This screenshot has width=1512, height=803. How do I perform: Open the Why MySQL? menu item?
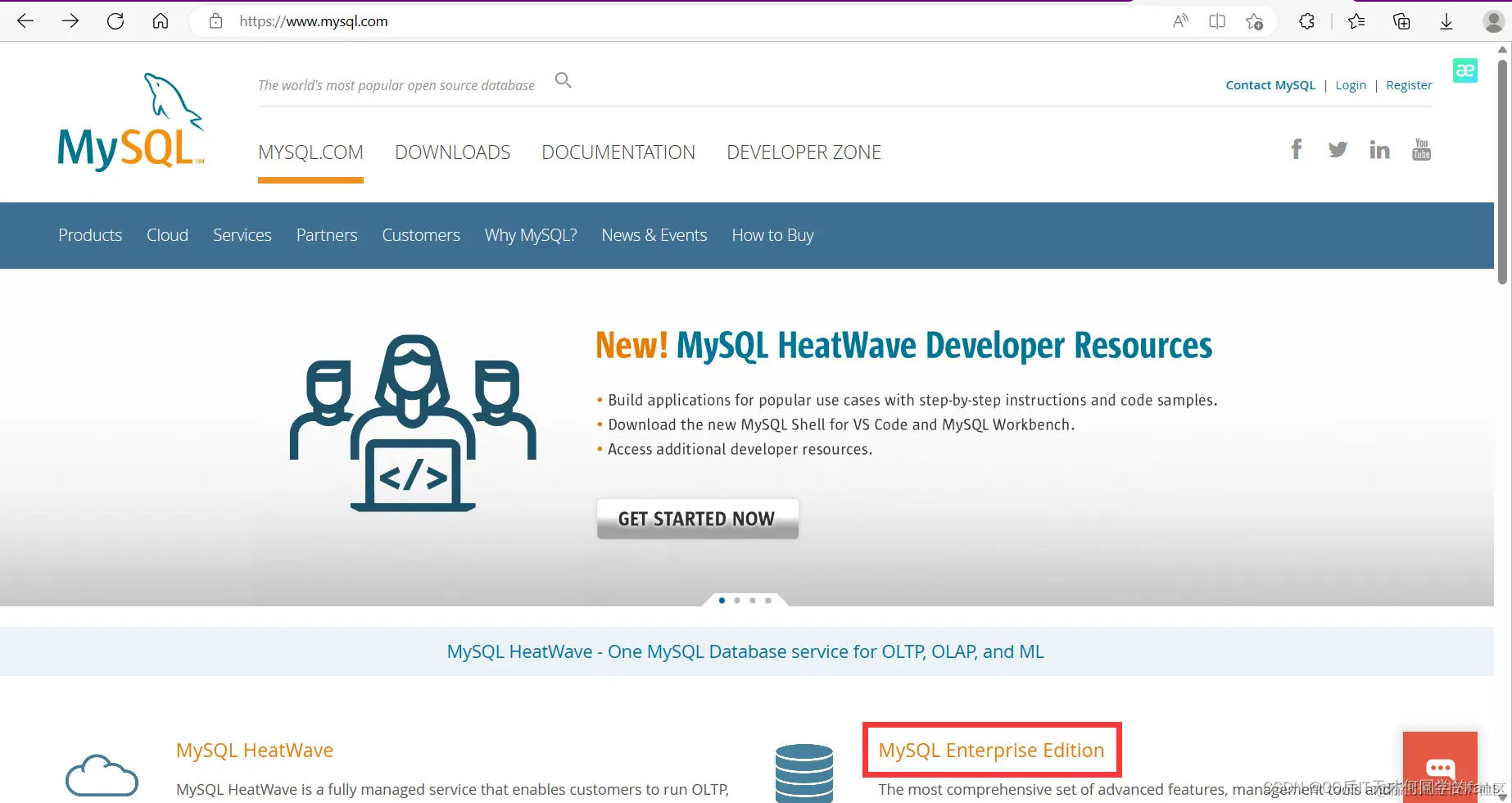click(x=531, y=235)
